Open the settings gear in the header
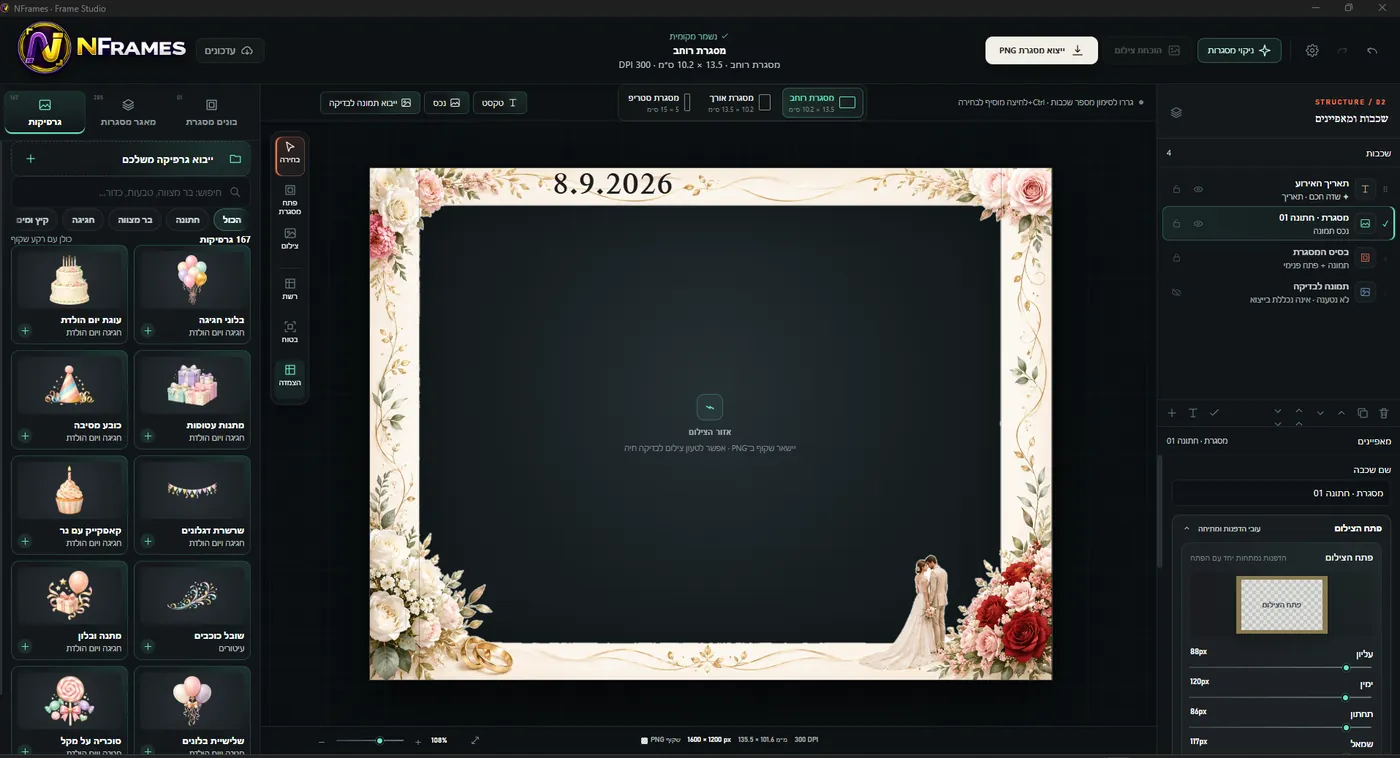The image size is (1400, 758). [1312, 50]
